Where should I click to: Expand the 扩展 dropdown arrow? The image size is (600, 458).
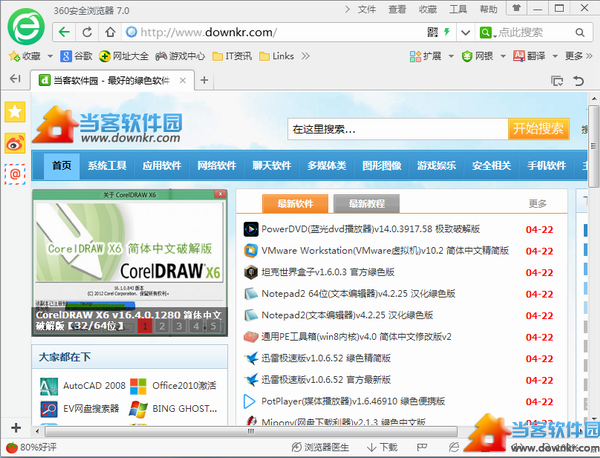(451, 56)
